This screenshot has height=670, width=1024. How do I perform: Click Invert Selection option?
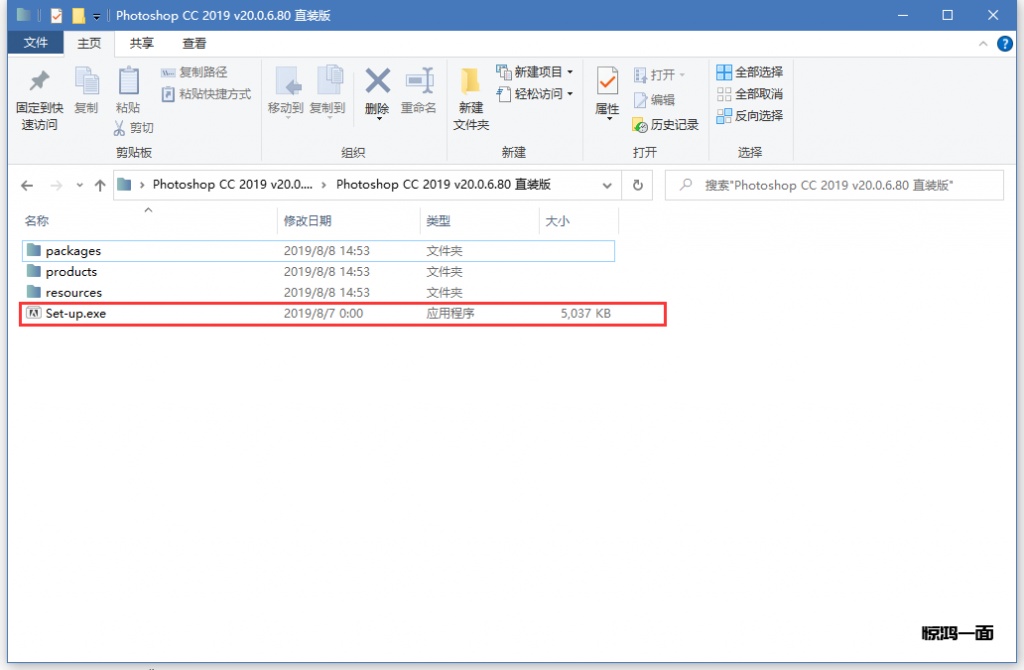[749, 116]
